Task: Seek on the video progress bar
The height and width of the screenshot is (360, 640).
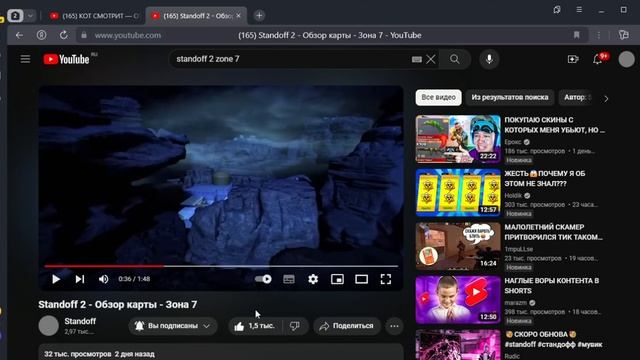Action: click(x=221, y=266)
